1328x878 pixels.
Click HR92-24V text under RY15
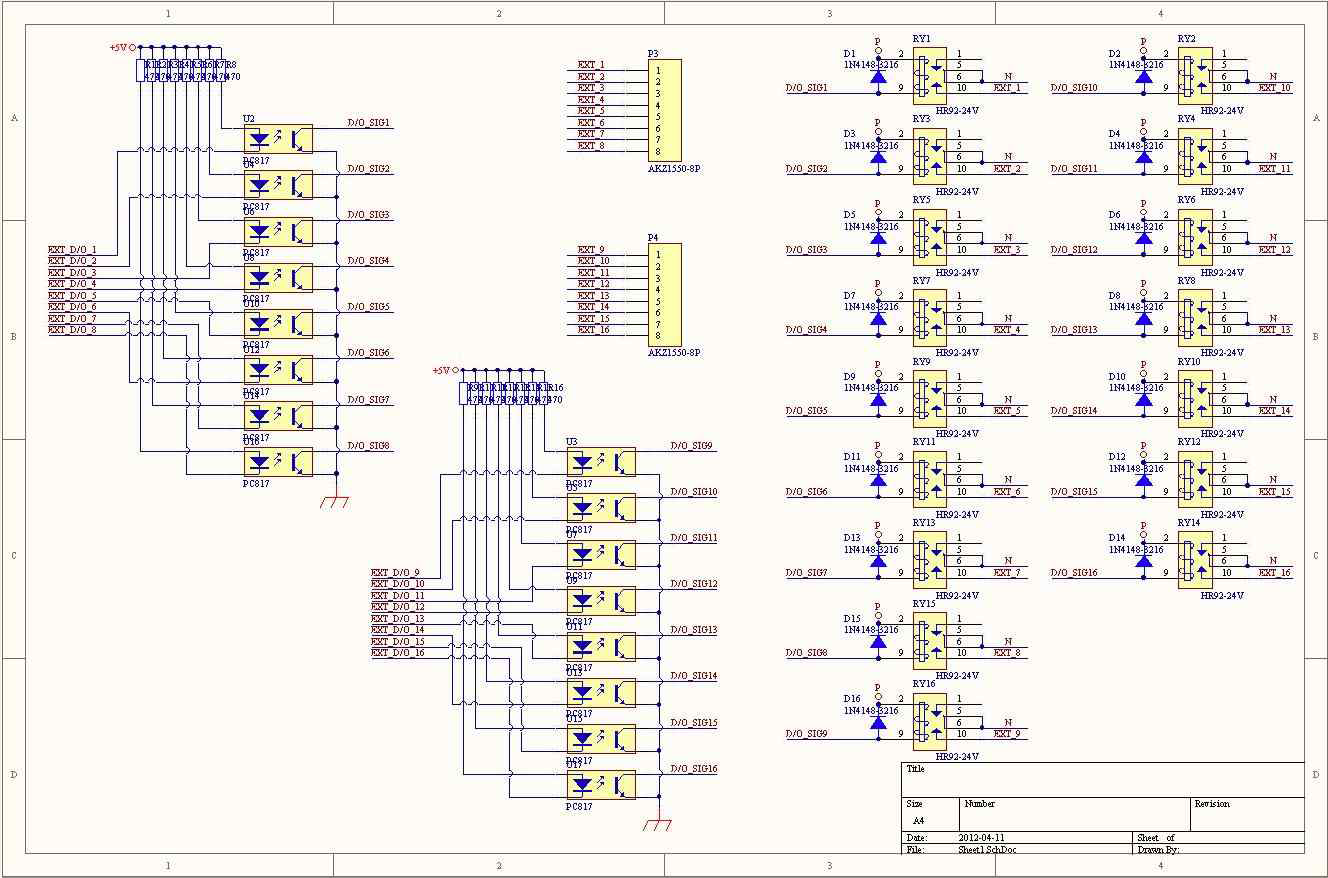[x=957, y=676]
